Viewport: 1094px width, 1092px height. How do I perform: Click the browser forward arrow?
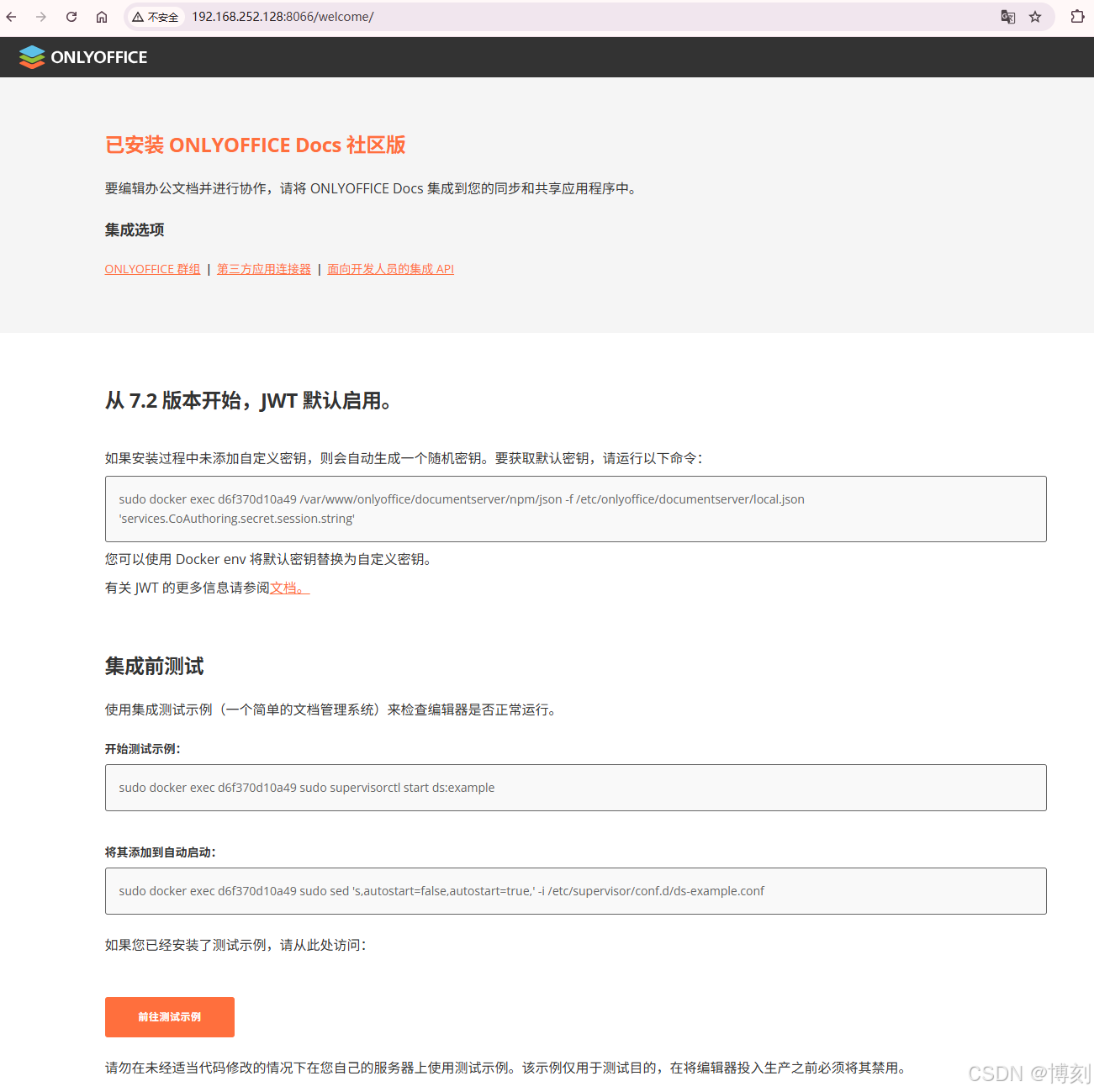[x=41, y=17]
